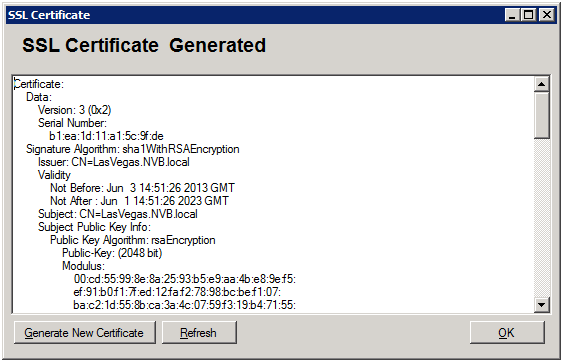Click the Not After validity date line
This screenshot has width=564, height=363.
pyautogui.click(x=139, y=201)
